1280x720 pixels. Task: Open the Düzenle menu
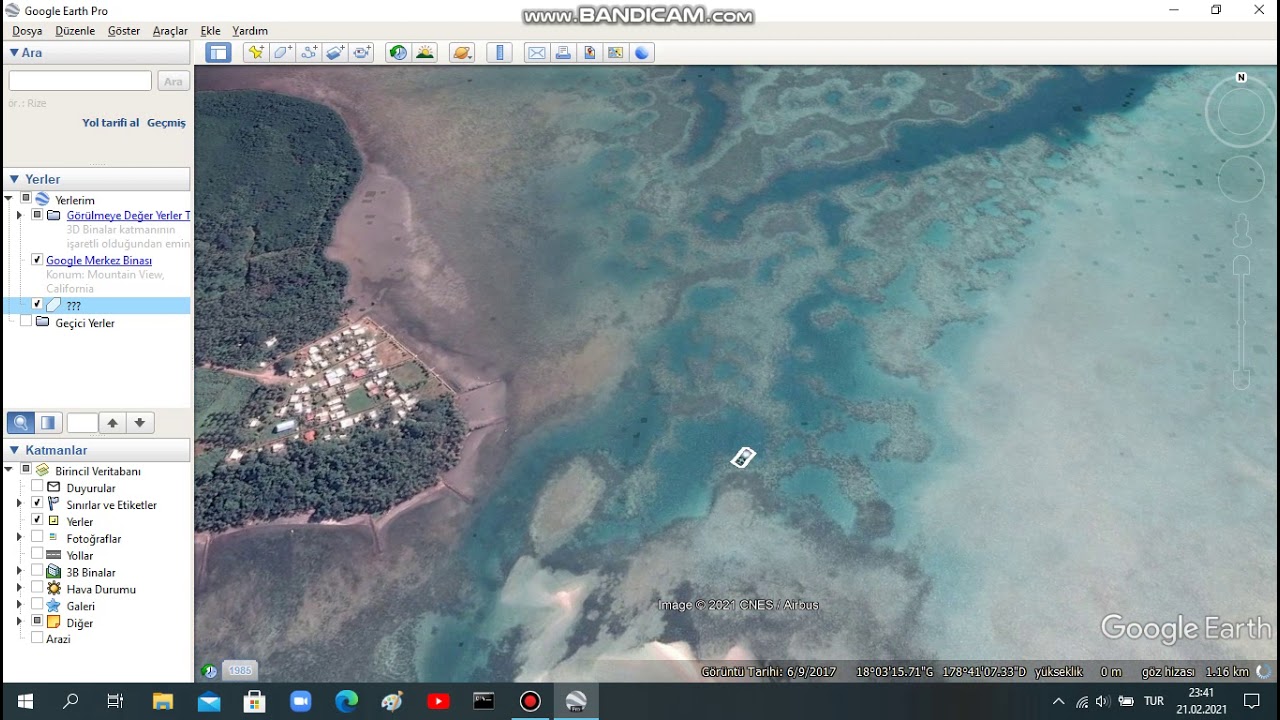(x=75, y=31)
